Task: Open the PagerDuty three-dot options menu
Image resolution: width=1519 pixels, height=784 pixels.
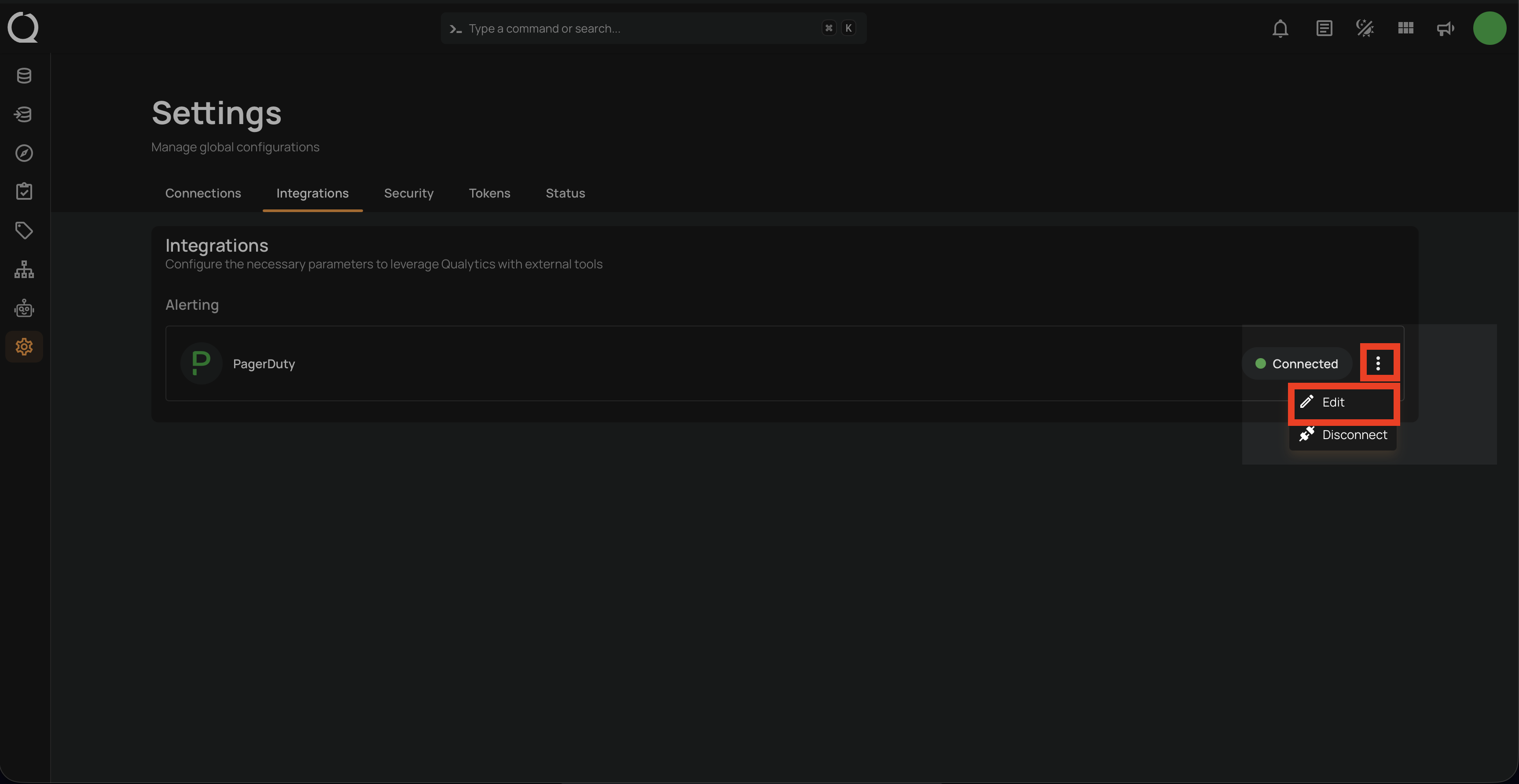Action: click(x=1379, y=363)
